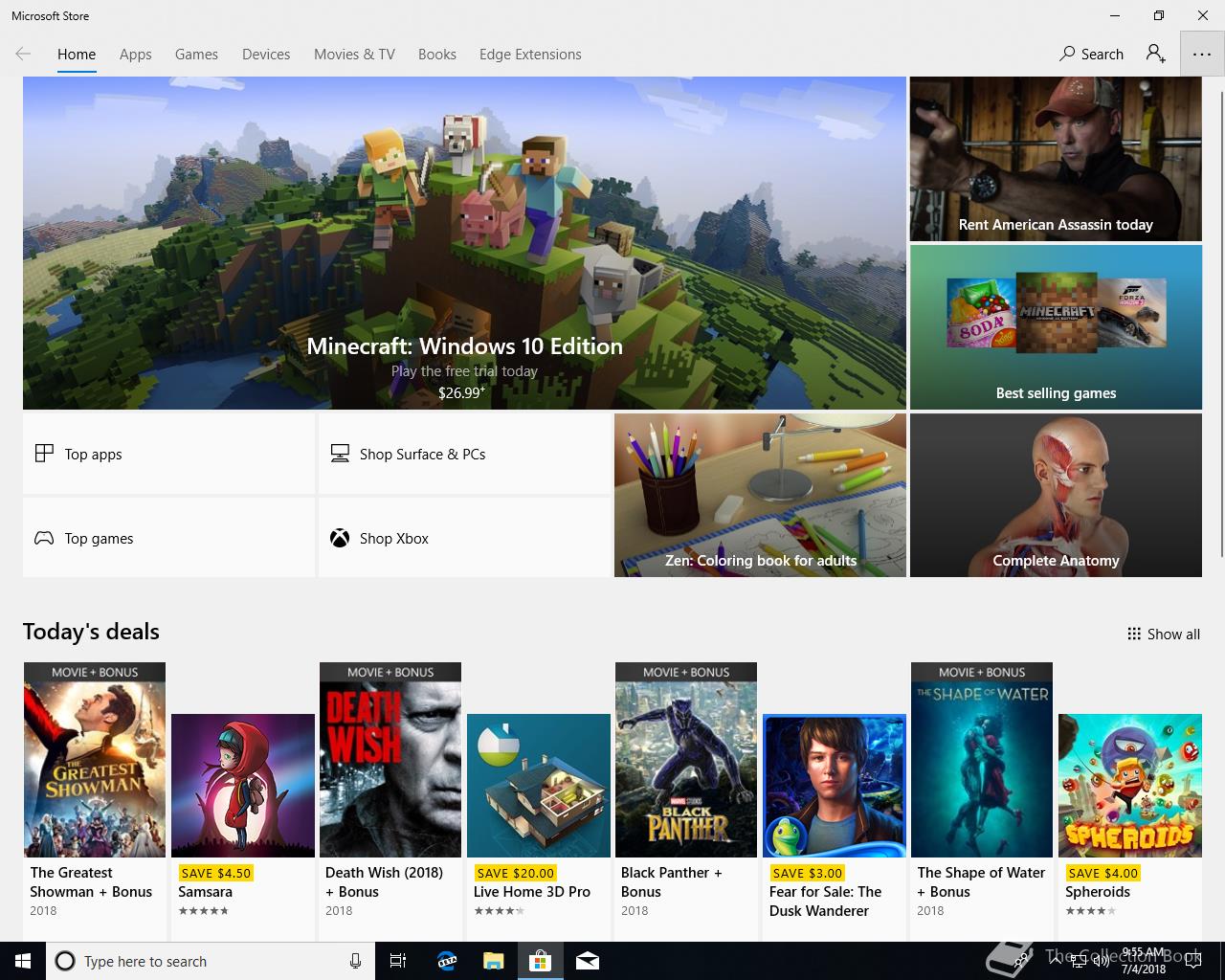Screen dimensions: 1225x980
Task: Click the SAVE $3.00 badge
Action: [x=808, y=873]
